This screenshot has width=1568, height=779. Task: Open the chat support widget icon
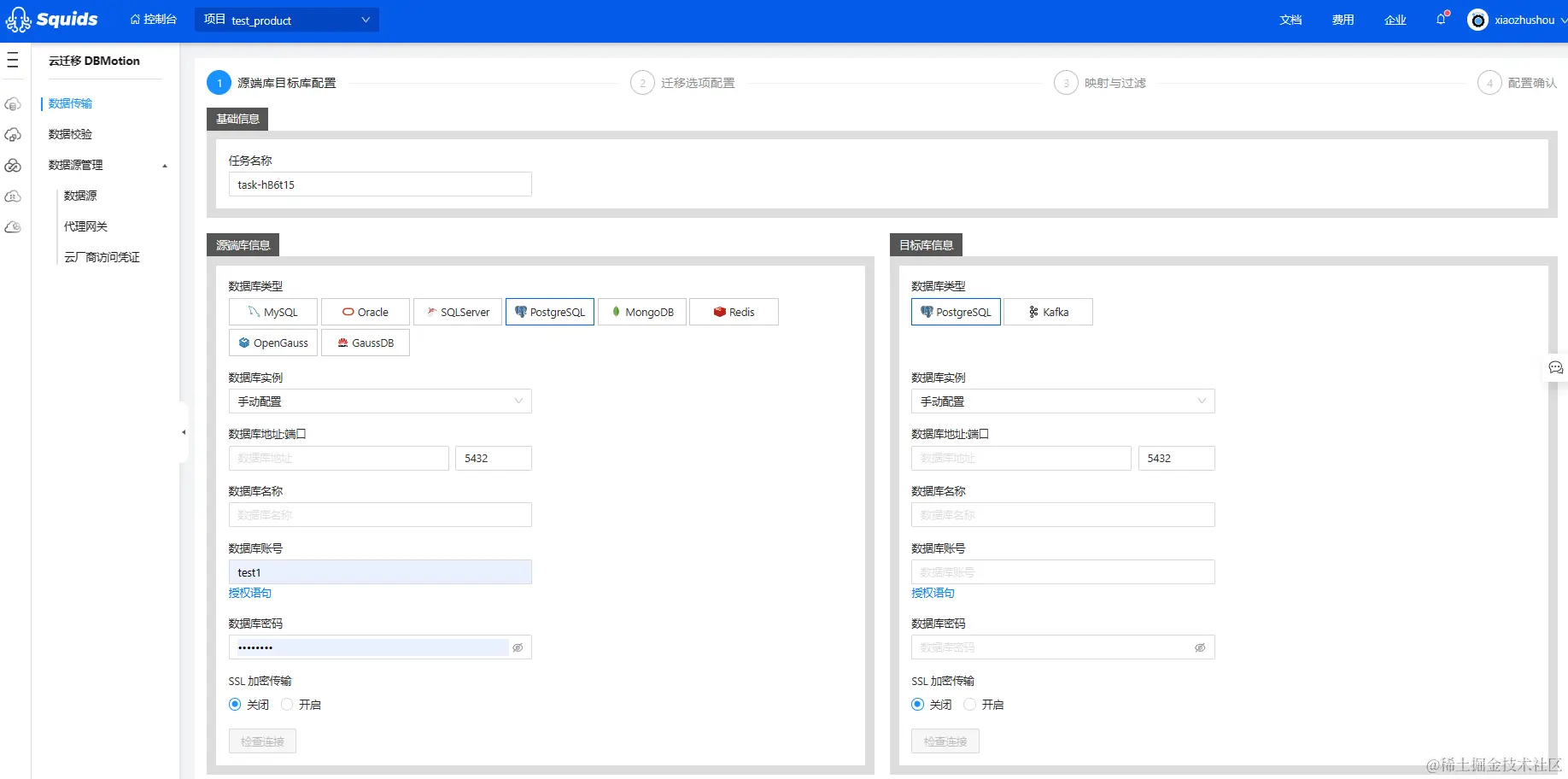tap(1556, 367)
